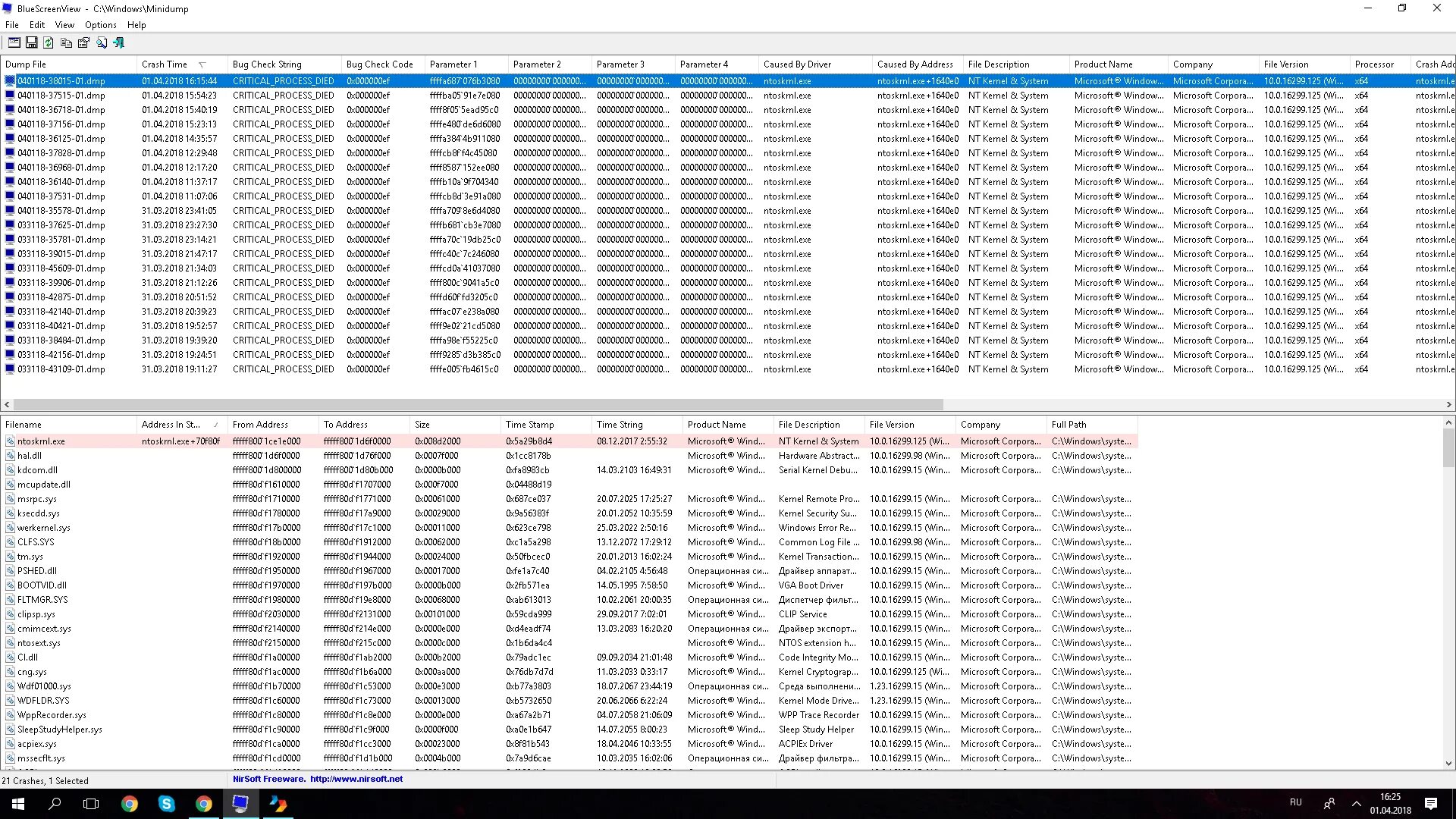Image resolution: width=1456 pixels, height=819 pixels.
Task: Click the Open icon in toolbar
Action: pos(14,42)
